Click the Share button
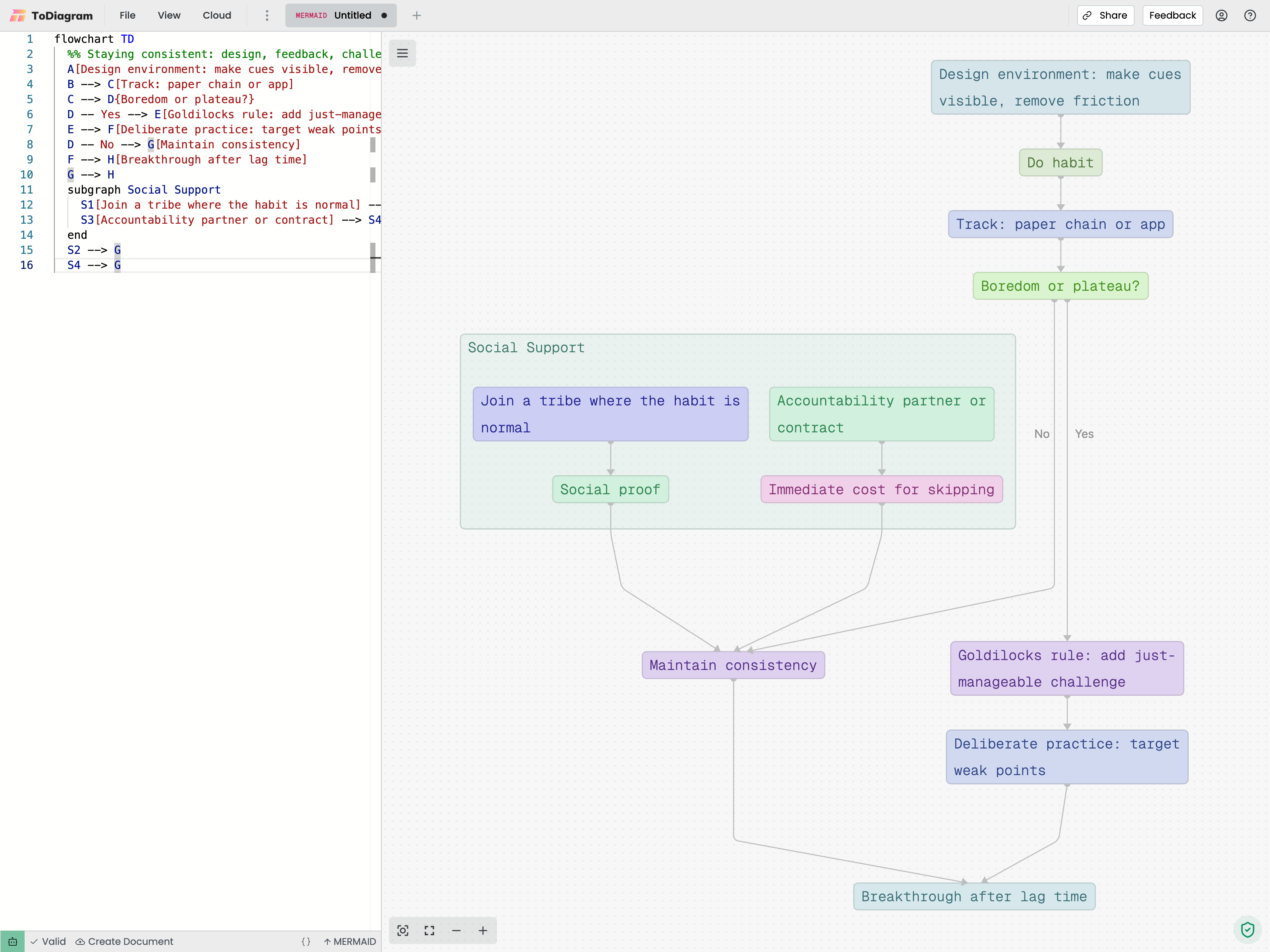The image size is (1270, 952). [x=1106, y=15]
